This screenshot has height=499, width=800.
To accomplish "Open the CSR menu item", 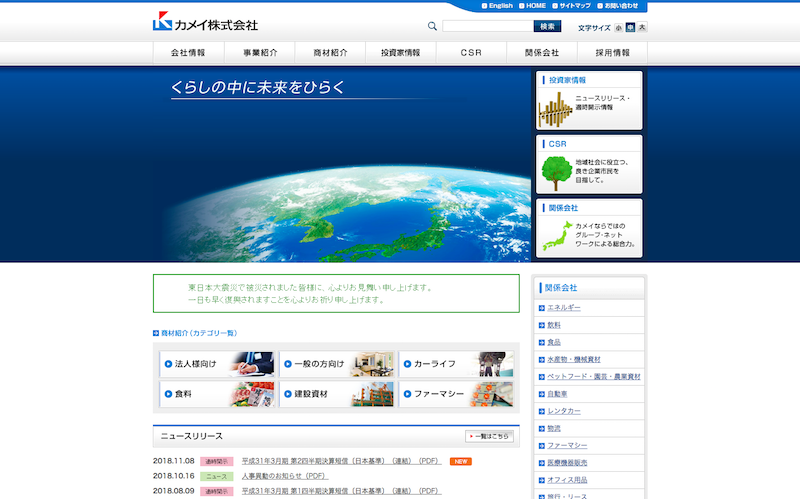I will (x=471, y=53).
